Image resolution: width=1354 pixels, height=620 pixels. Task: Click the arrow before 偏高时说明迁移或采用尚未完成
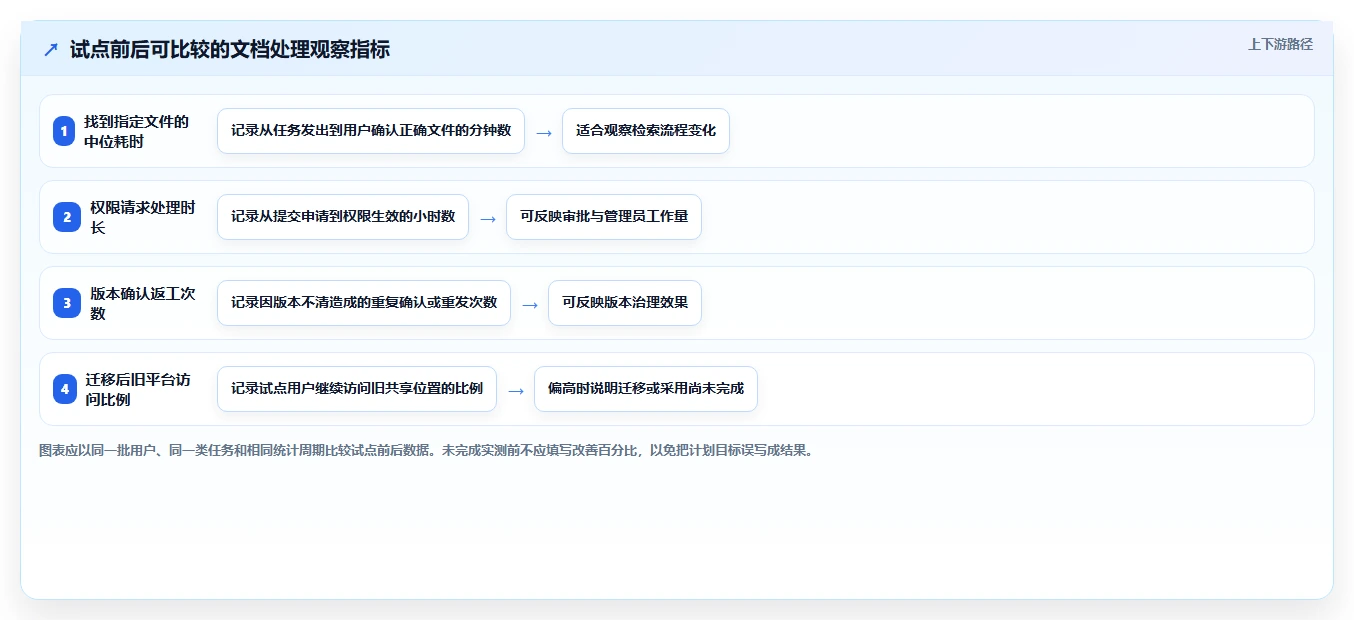(x=516, y=390)
